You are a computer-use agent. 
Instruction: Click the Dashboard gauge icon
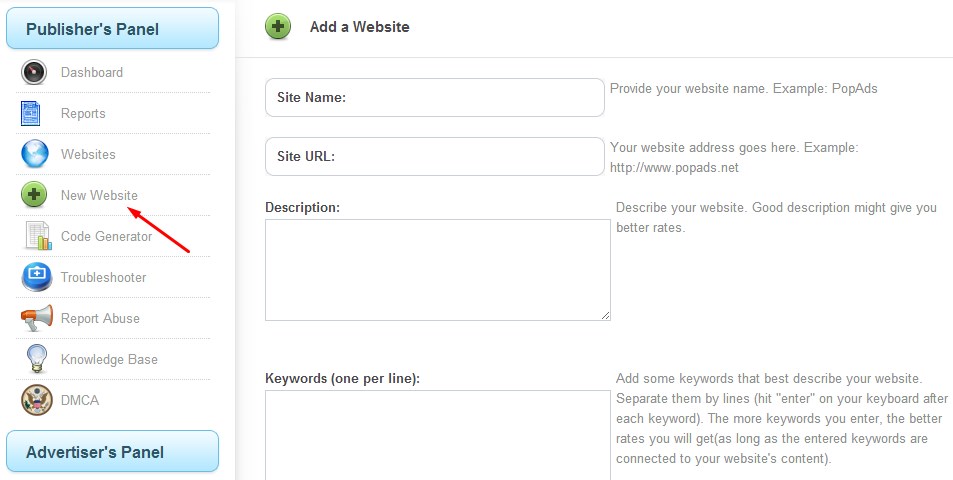click(35, 73)
